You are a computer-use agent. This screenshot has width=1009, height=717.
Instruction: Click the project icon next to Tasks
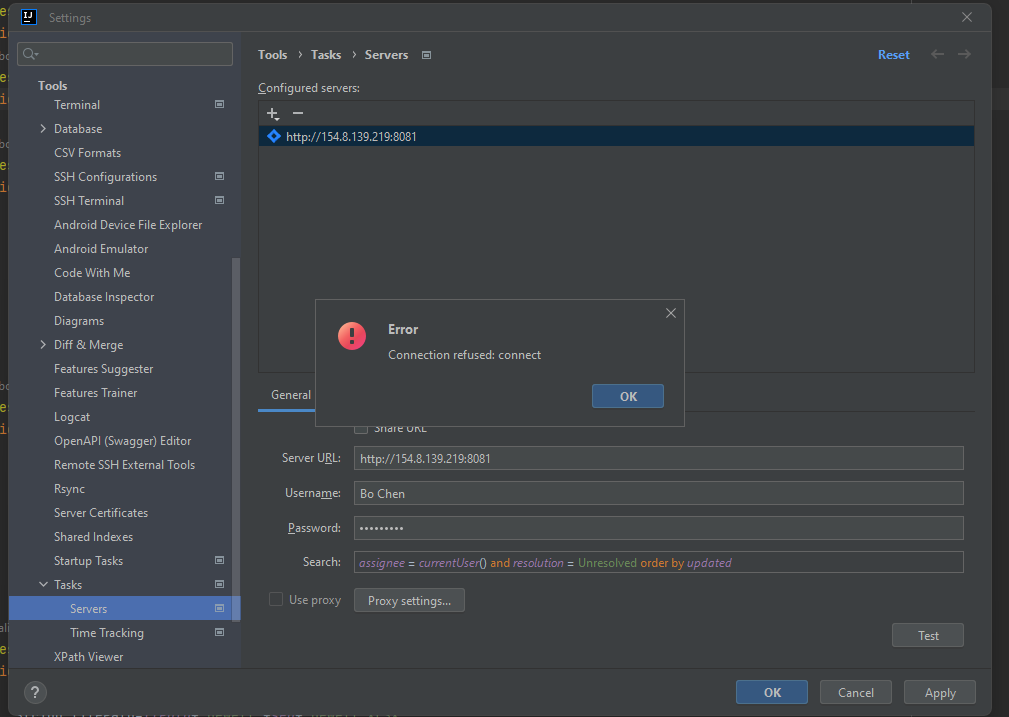tap(219, 584)
